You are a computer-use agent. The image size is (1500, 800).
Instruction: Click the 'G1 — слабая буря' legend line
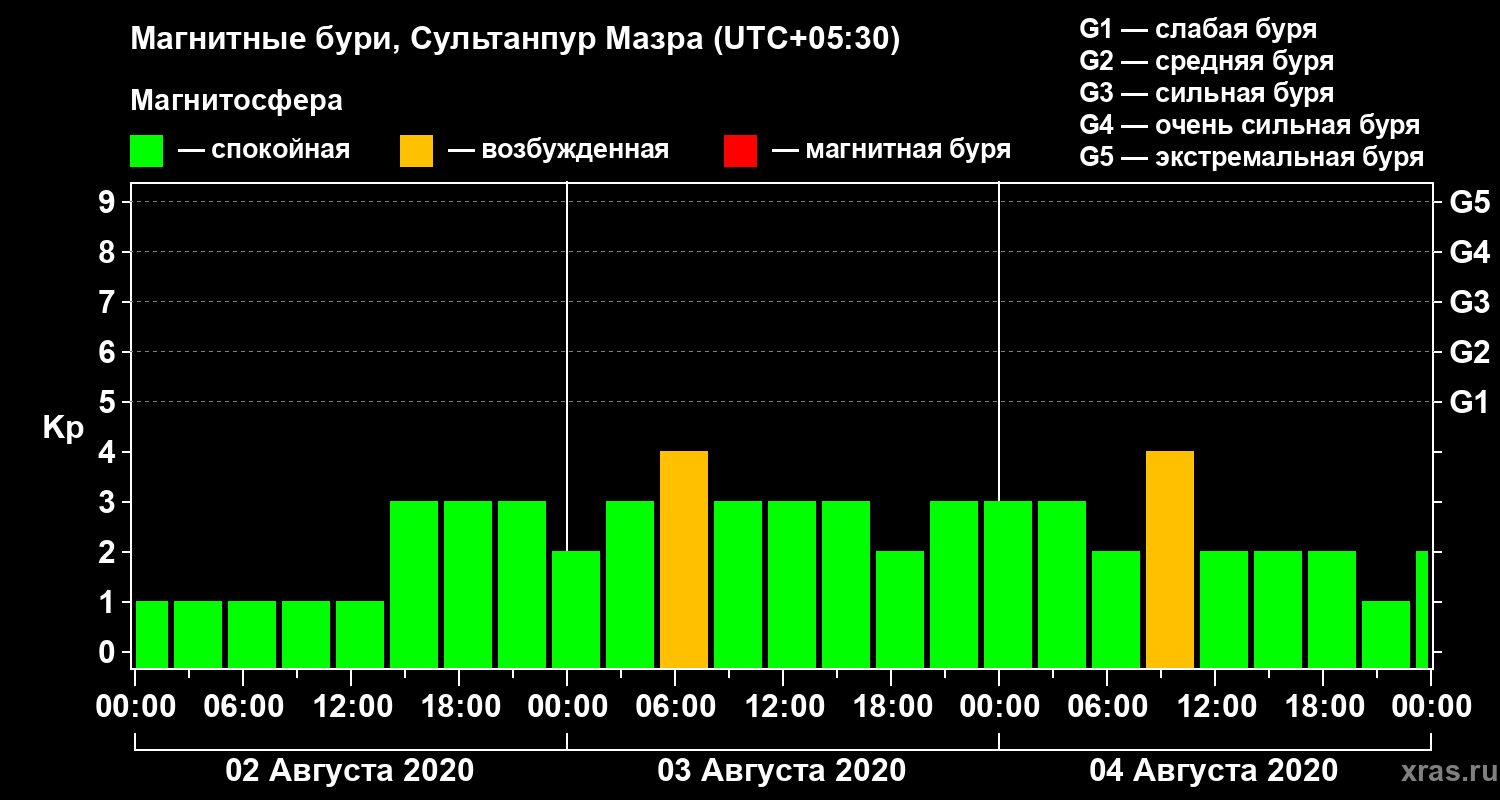click(1198, 29)
